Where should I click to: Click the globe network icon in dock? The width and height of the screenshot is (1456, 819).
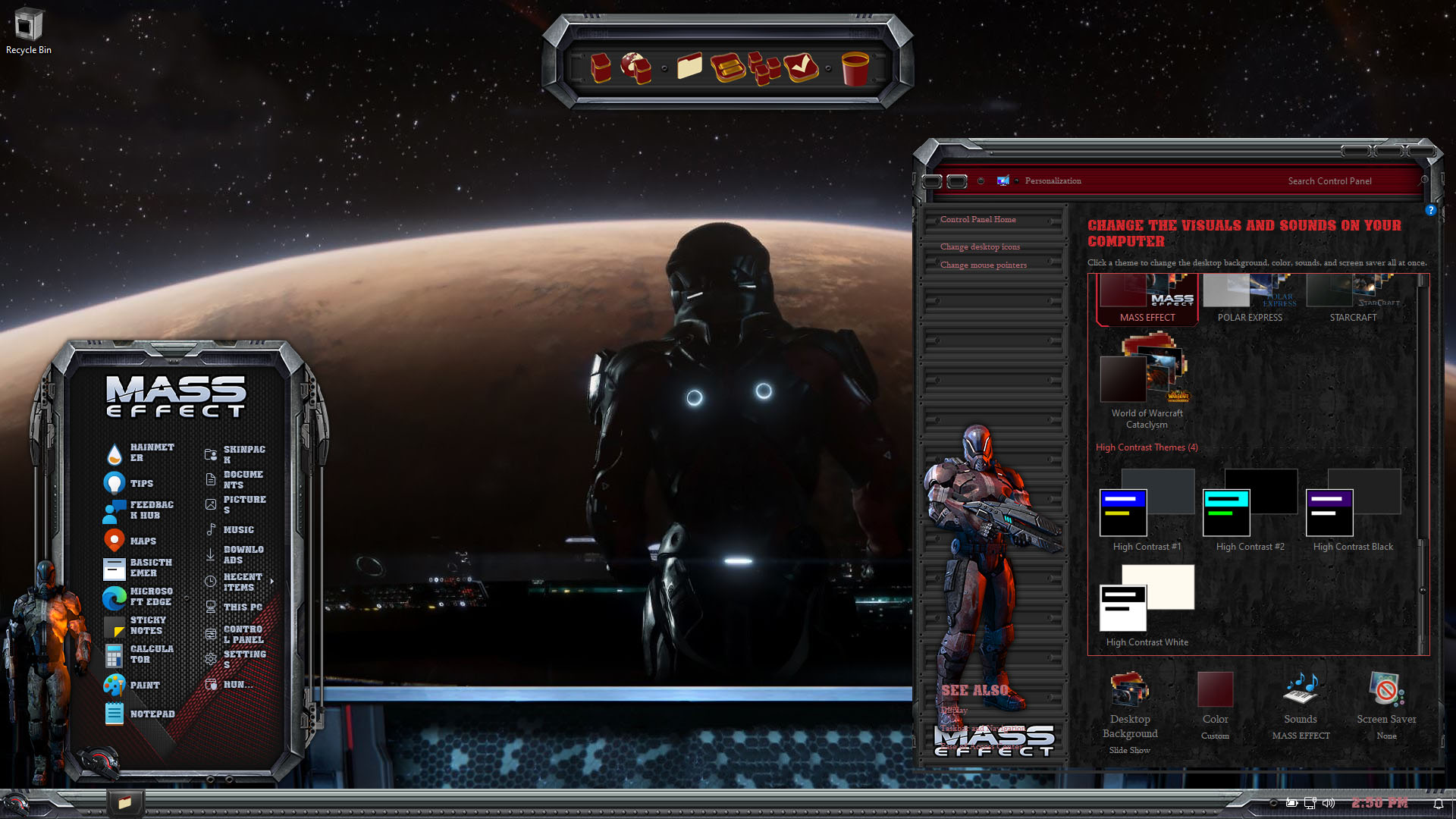click(x=635, y=67)
